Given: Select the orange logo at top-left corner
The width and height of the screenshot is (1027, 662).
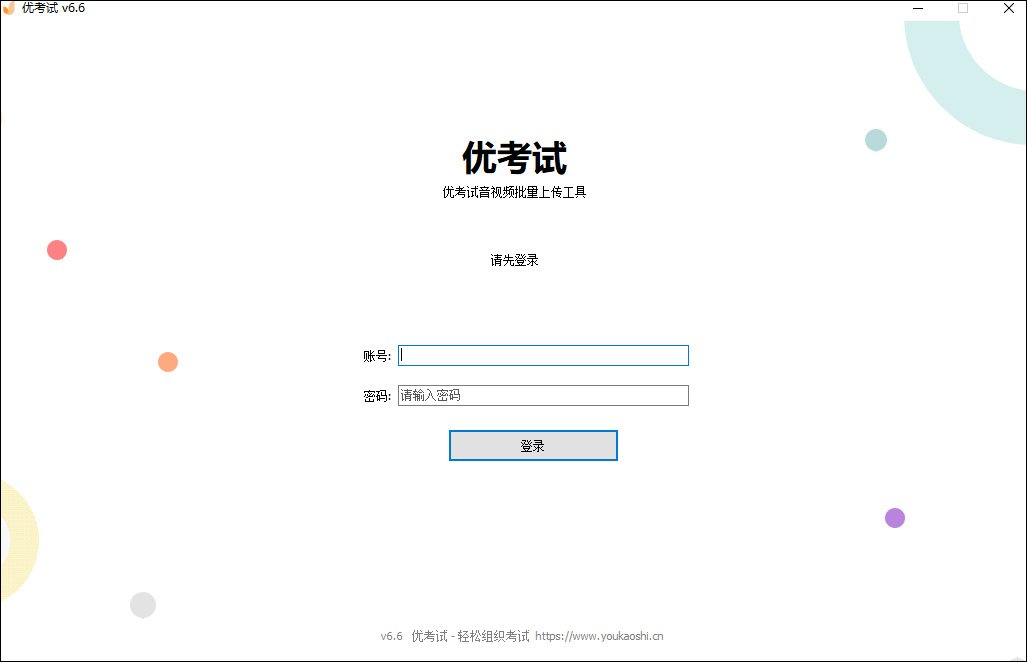Looking at the screenshot, I should tap(10, 8).
